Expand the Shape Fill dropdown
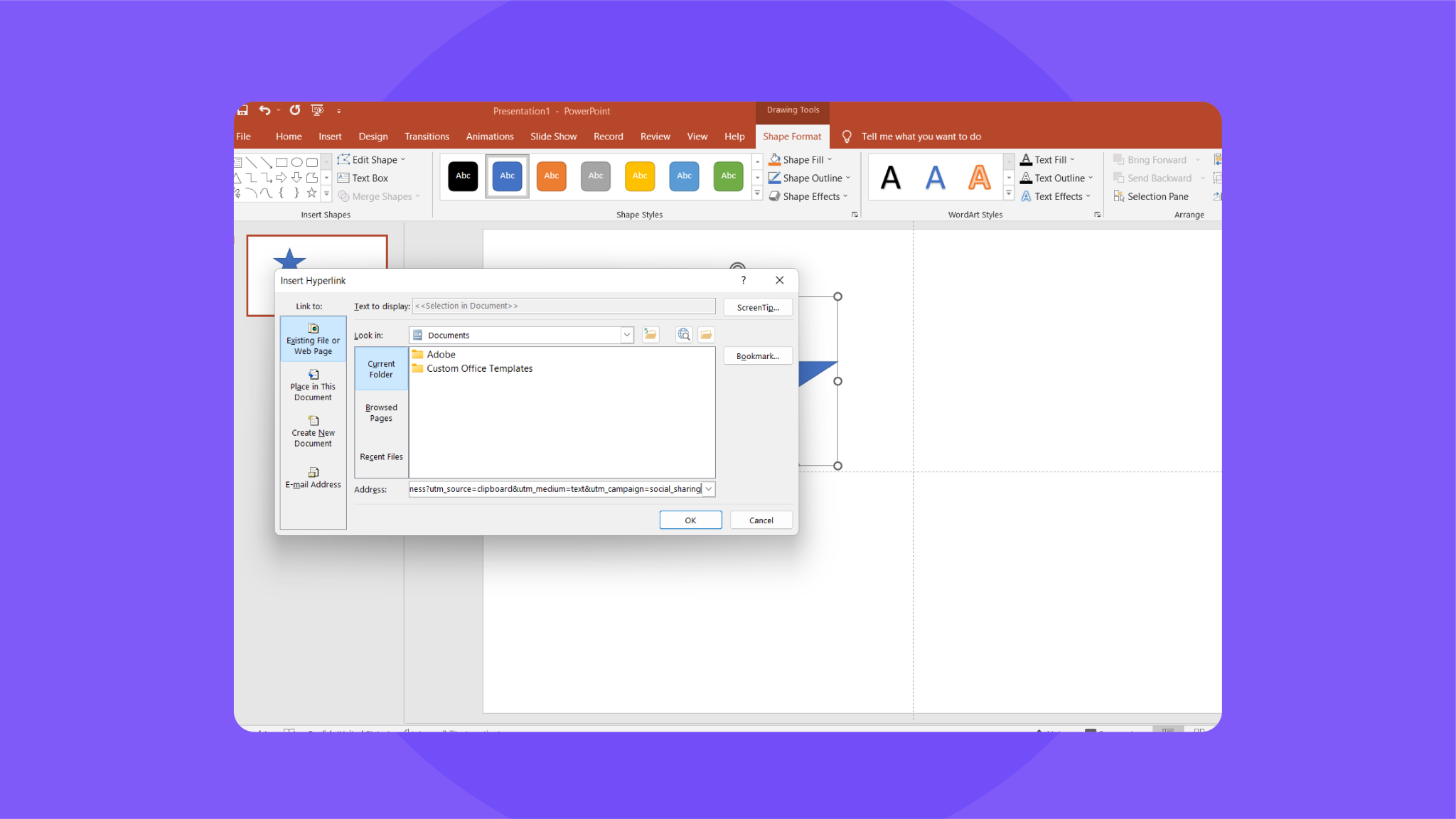Screen dimensions: 1456x819 (831, 159)
